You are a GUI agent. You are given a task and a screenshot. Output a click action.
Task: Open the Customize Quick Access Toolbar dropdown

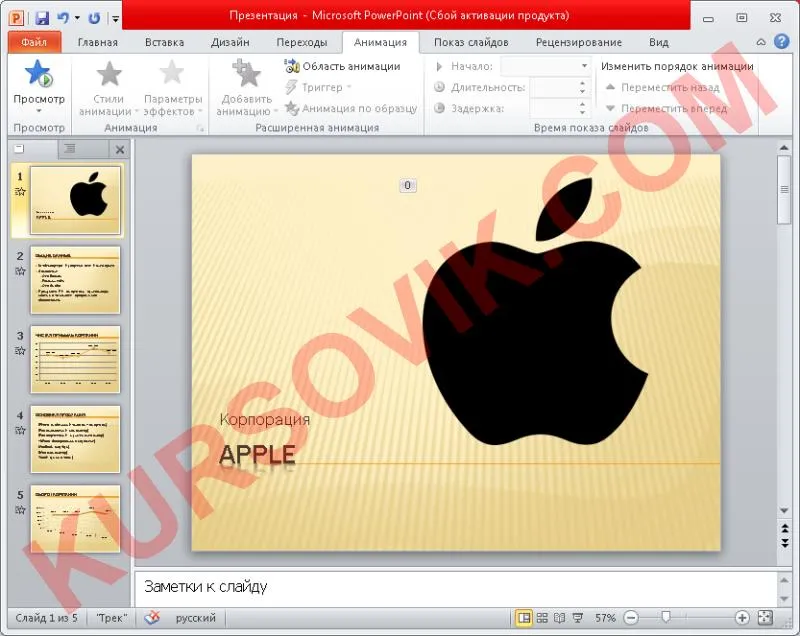pos(116,19)
